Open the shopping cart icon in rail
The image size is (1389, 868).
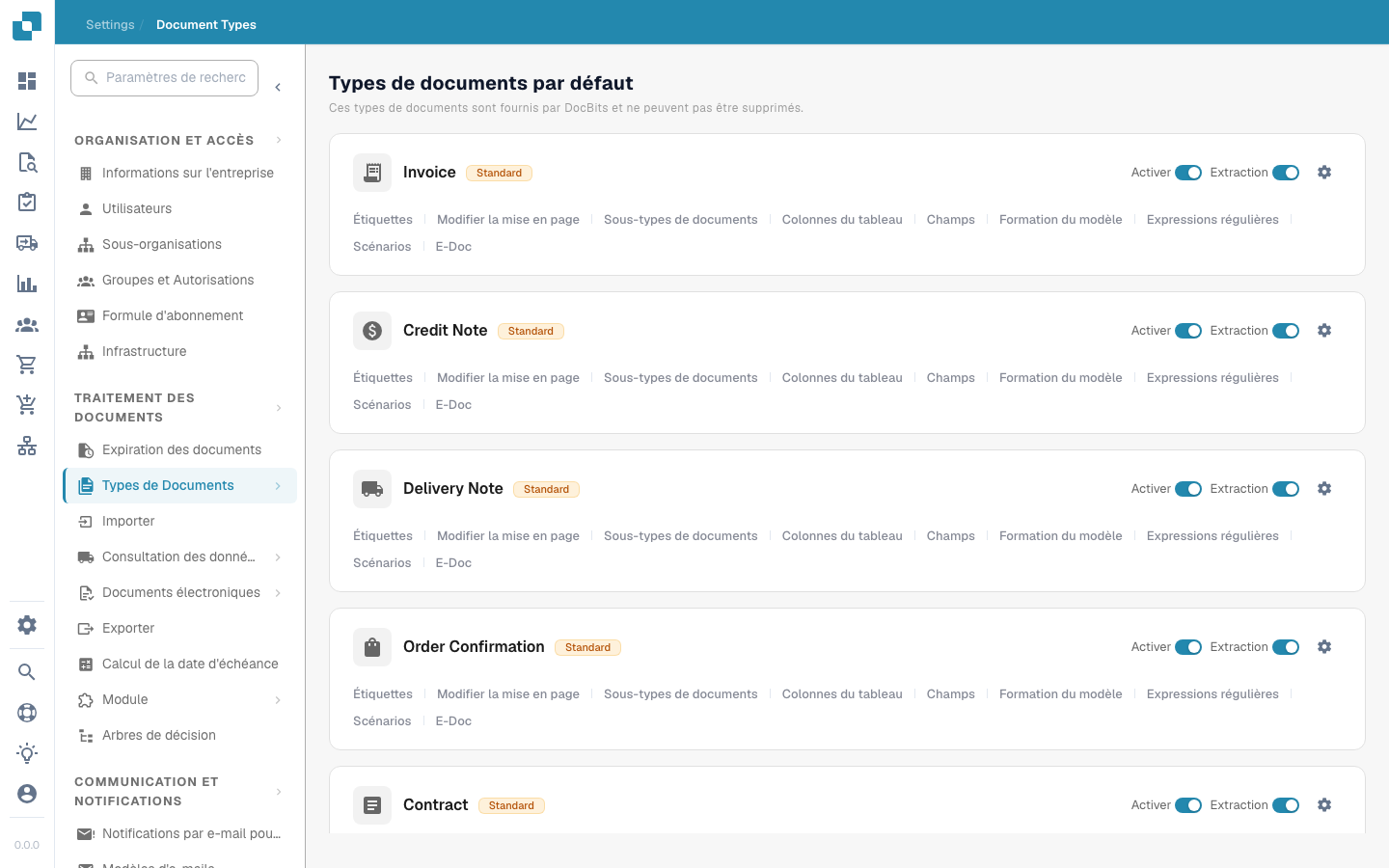coord(27,365)
